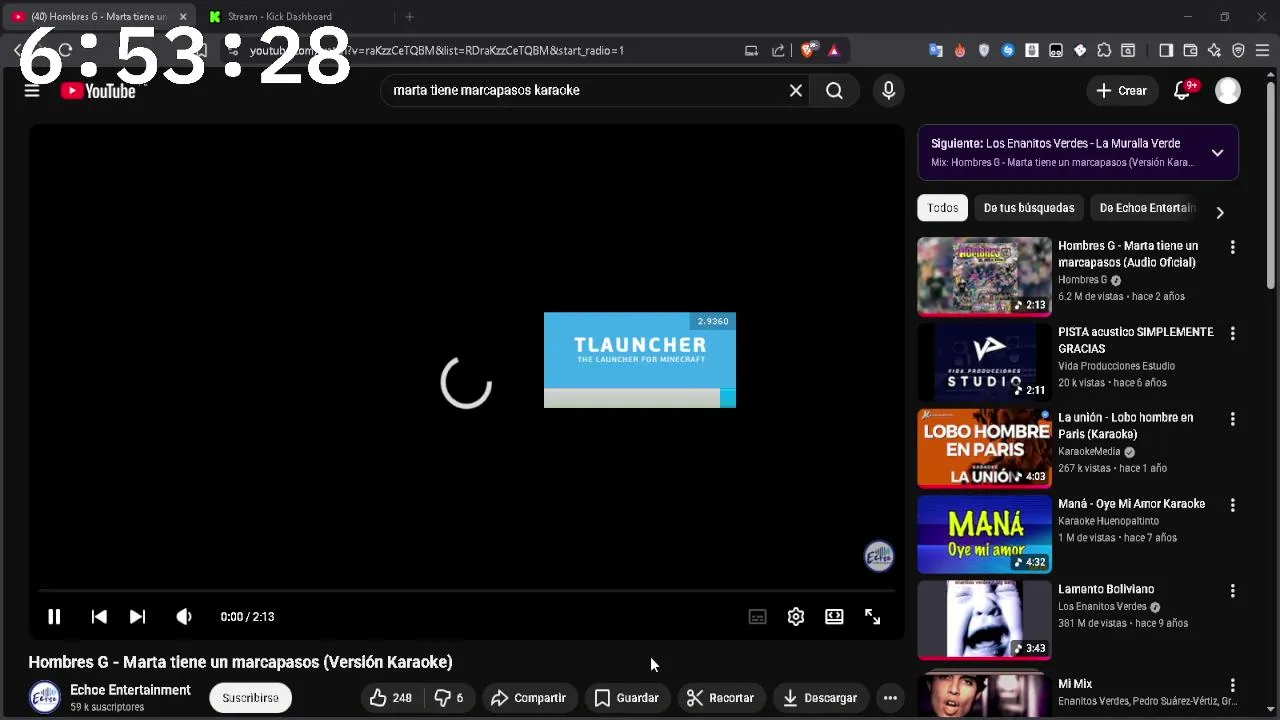Open menu for PISTA acustico video
This screenshot has width=1280, height=720.
[1232, 333]
